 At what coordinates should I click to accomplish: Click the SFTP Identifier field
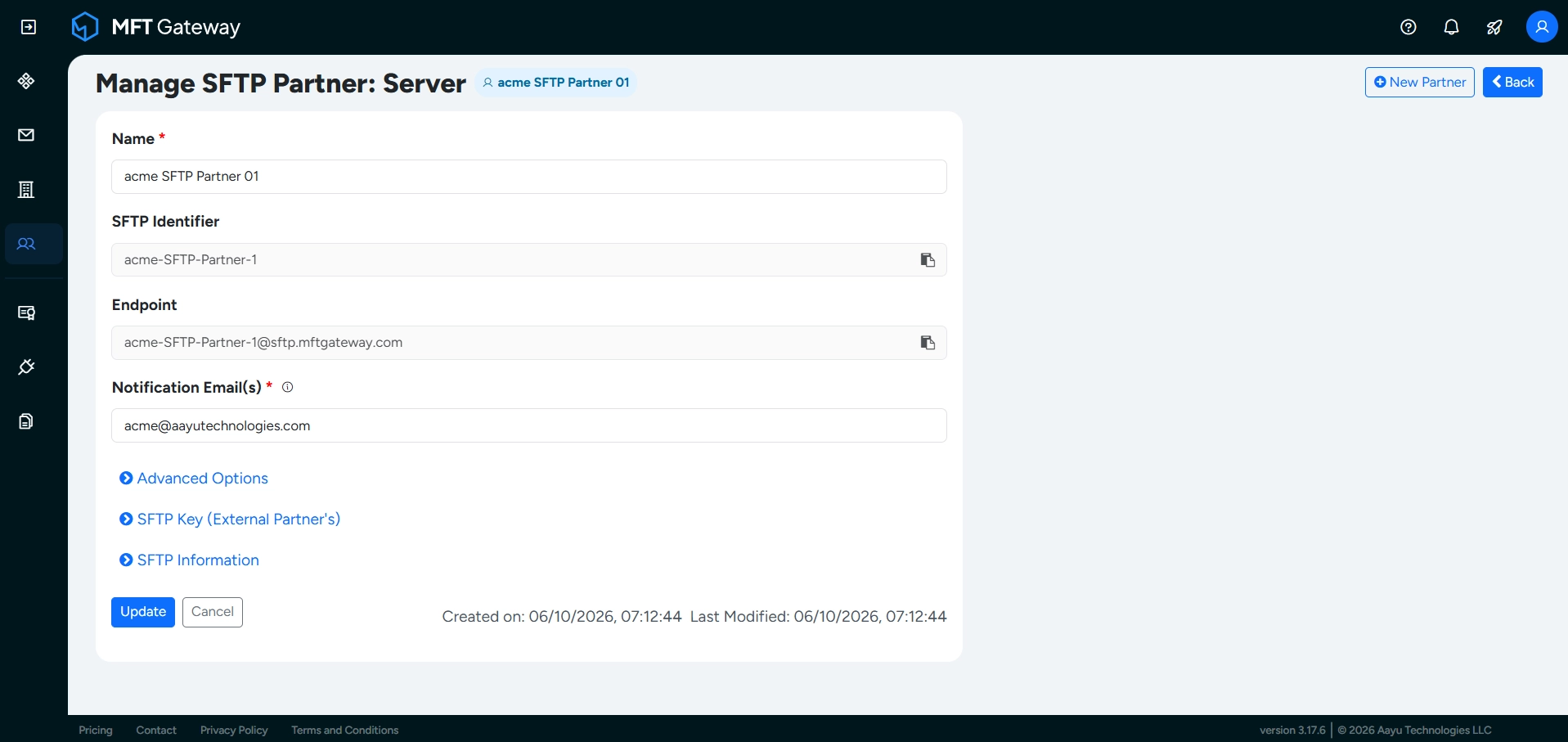(x=529, y=260)
